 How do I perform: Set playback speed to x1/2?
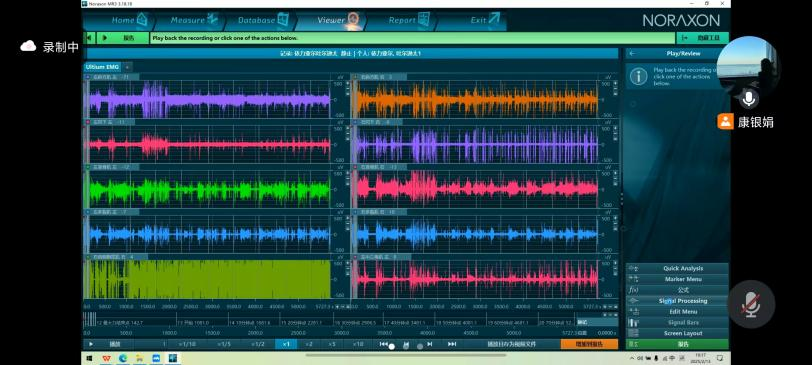point(257,344)
